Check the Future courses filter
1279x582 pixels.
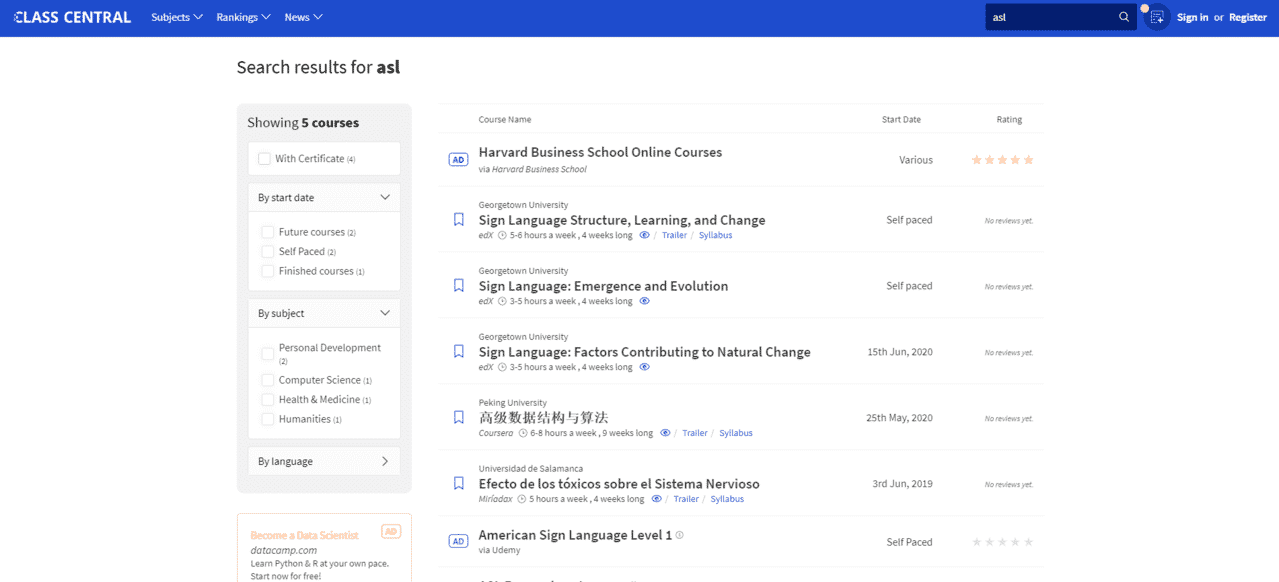click(268, 232)
